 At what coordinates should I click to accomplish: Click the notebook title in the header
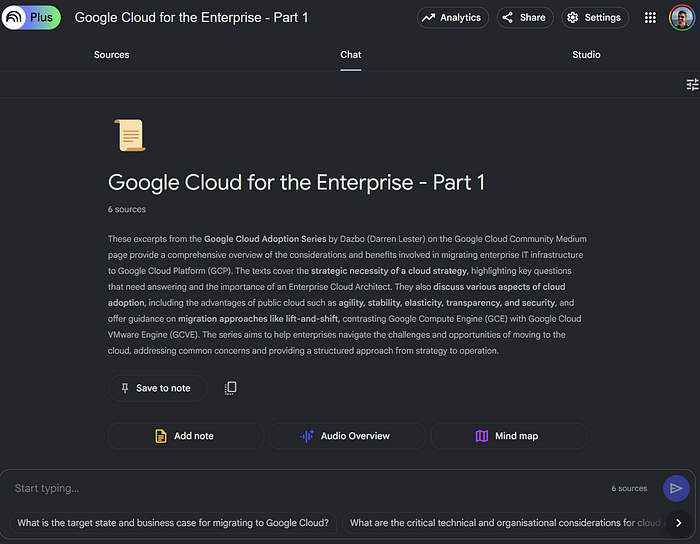[x=191, y=17]
